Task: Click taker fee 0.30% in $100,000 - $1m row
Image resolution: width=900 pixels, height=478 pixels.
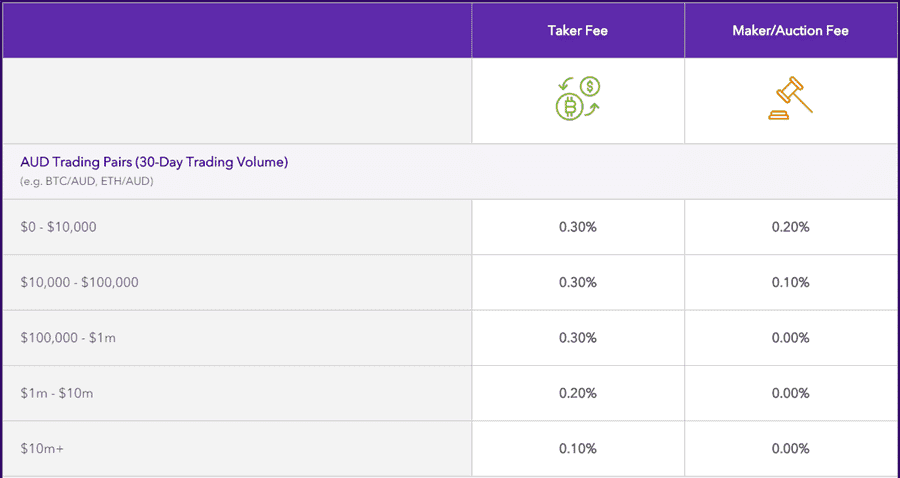Action: 577,338
